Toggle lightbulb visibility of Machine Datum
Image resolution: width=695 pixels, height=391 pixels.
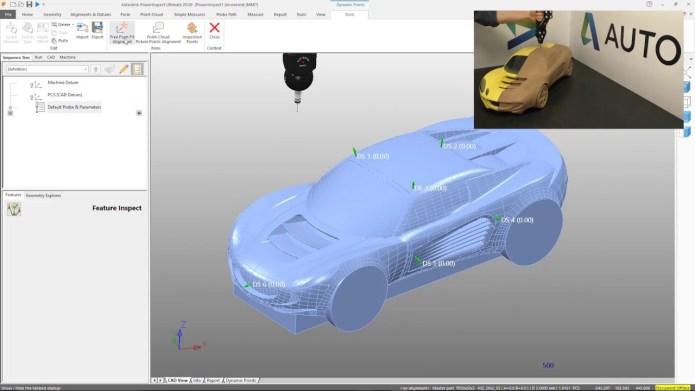(x=32, y=84)
